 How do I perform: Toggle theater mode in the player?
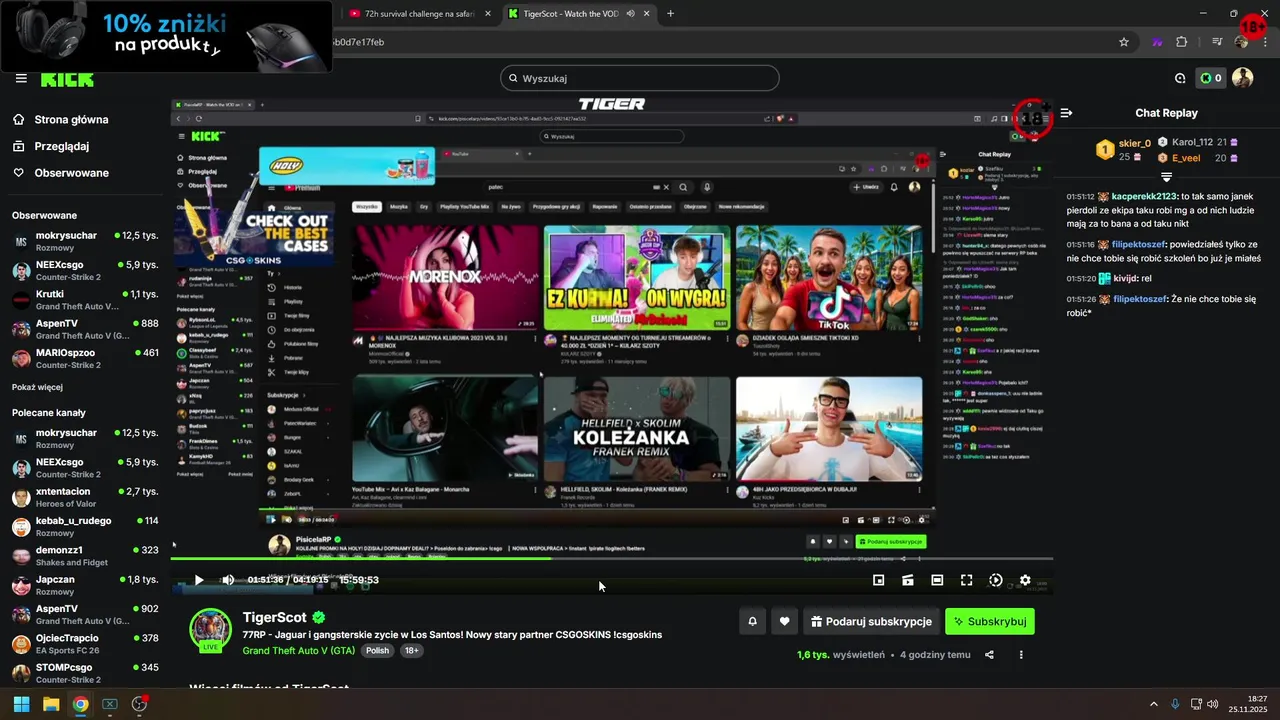(x=937, y=580)
